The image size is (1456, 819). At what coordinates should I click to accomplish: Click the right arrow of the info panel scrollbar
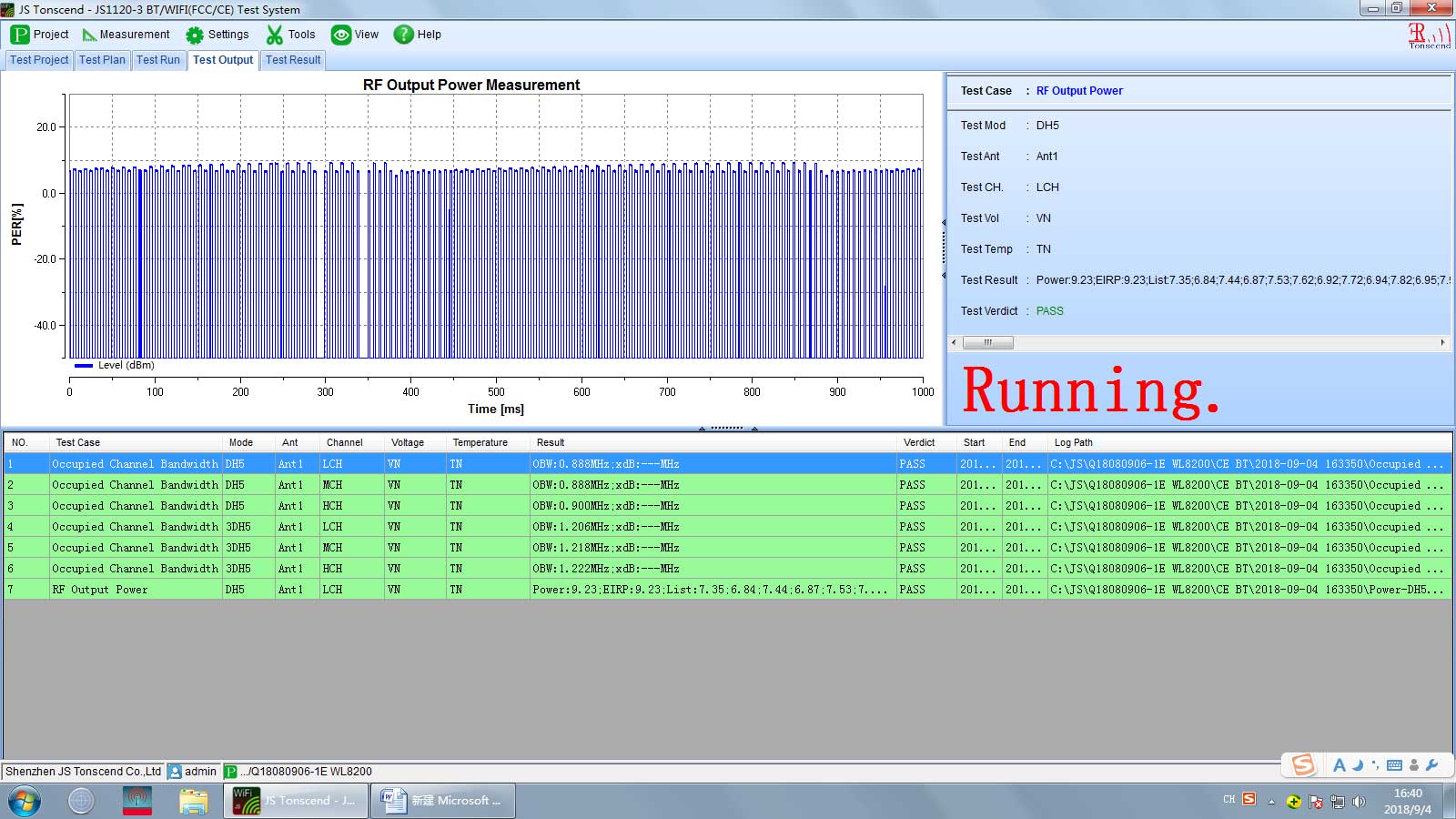click(1442, 343)
